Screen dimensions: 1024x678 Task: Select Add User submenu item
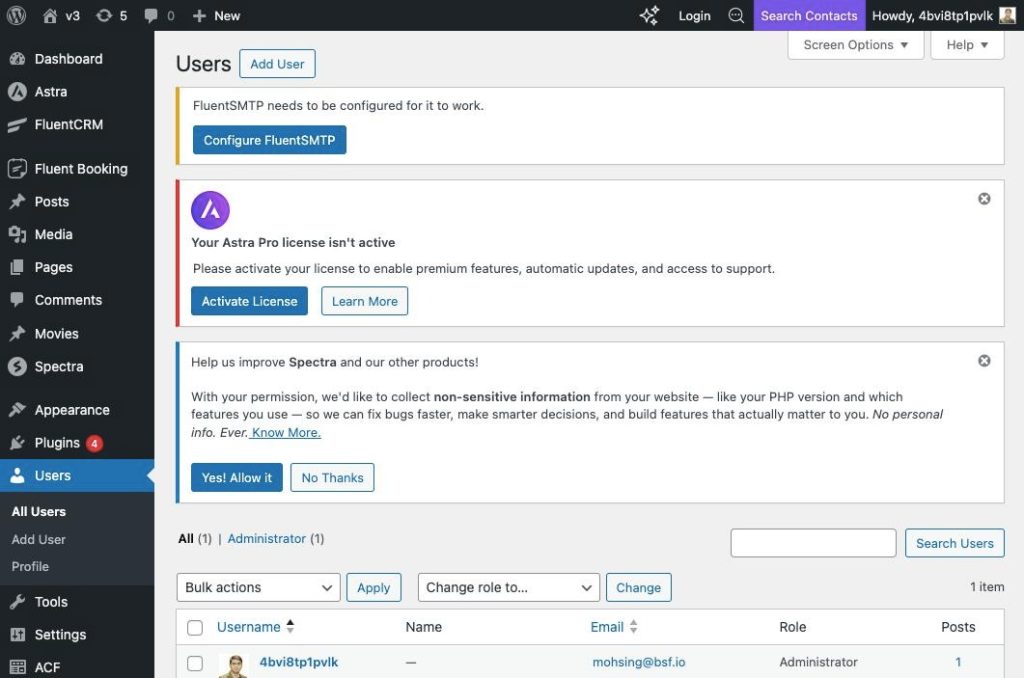coord(39,540)
